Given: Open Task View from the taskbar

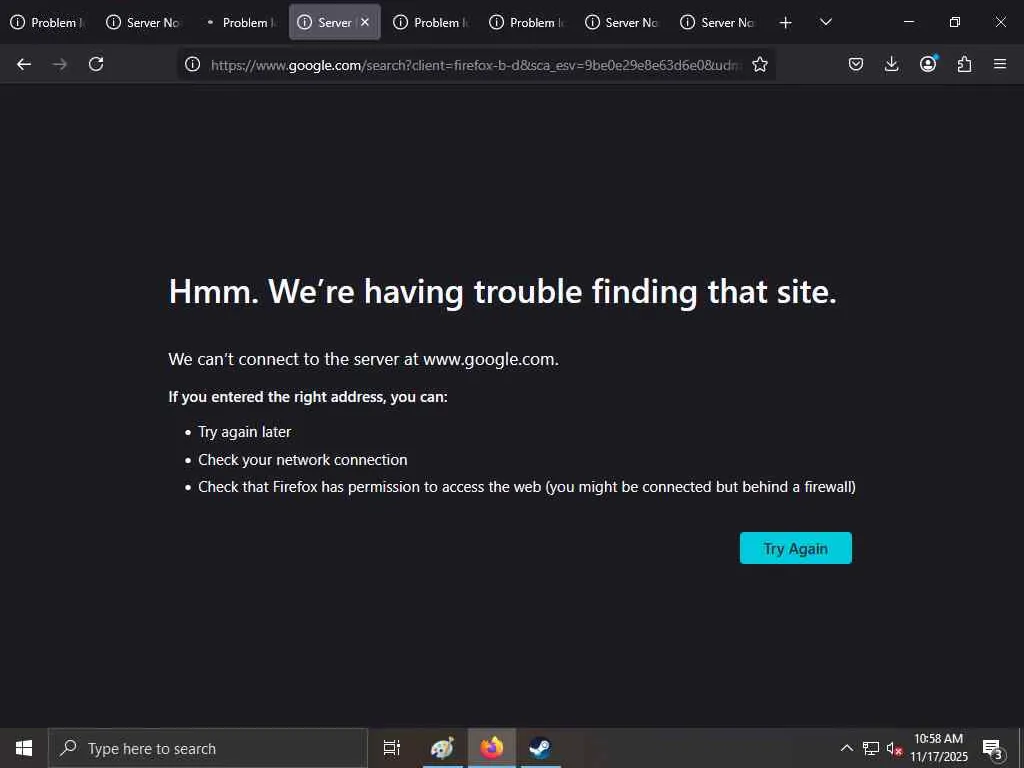Looking at the screenshot, I should (392, 748).
